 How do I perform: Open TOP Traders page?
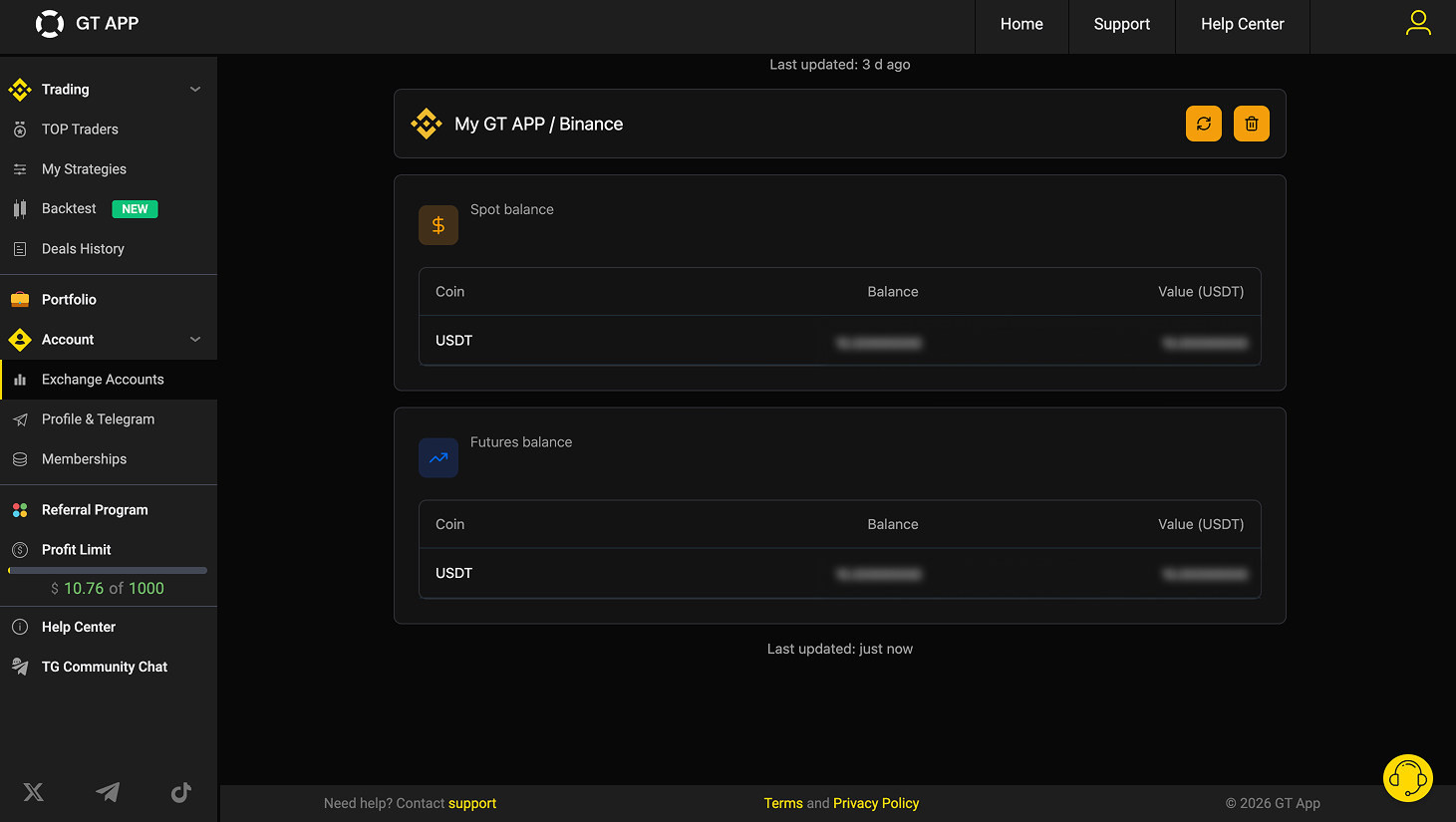click(80, 130)
